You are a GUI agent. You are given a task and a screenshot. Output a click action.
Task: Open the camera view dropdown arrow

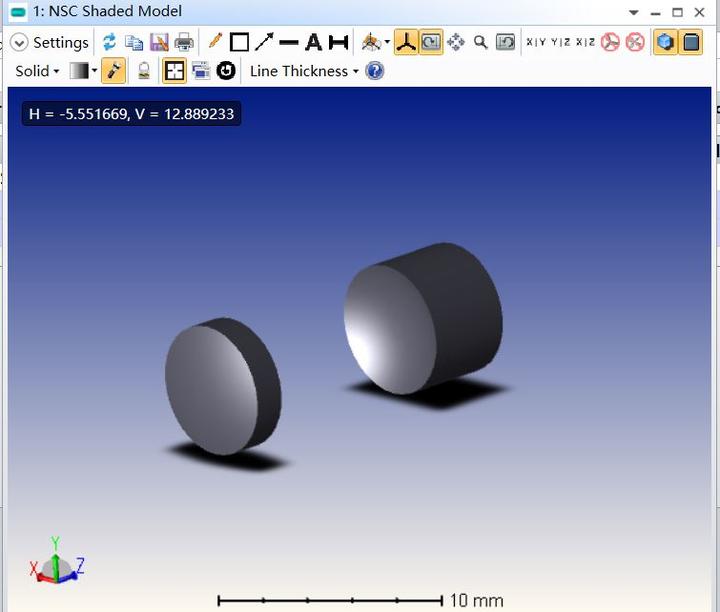tap(387, 42)
